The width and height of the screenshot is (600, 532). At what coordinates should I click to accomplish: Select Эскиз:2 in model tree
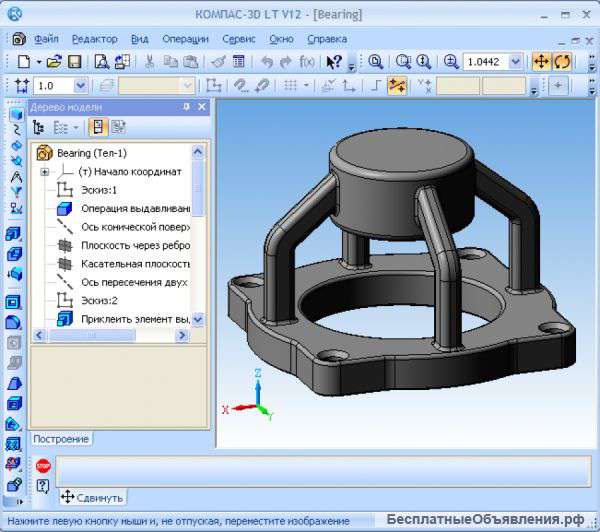pos(99,300)
